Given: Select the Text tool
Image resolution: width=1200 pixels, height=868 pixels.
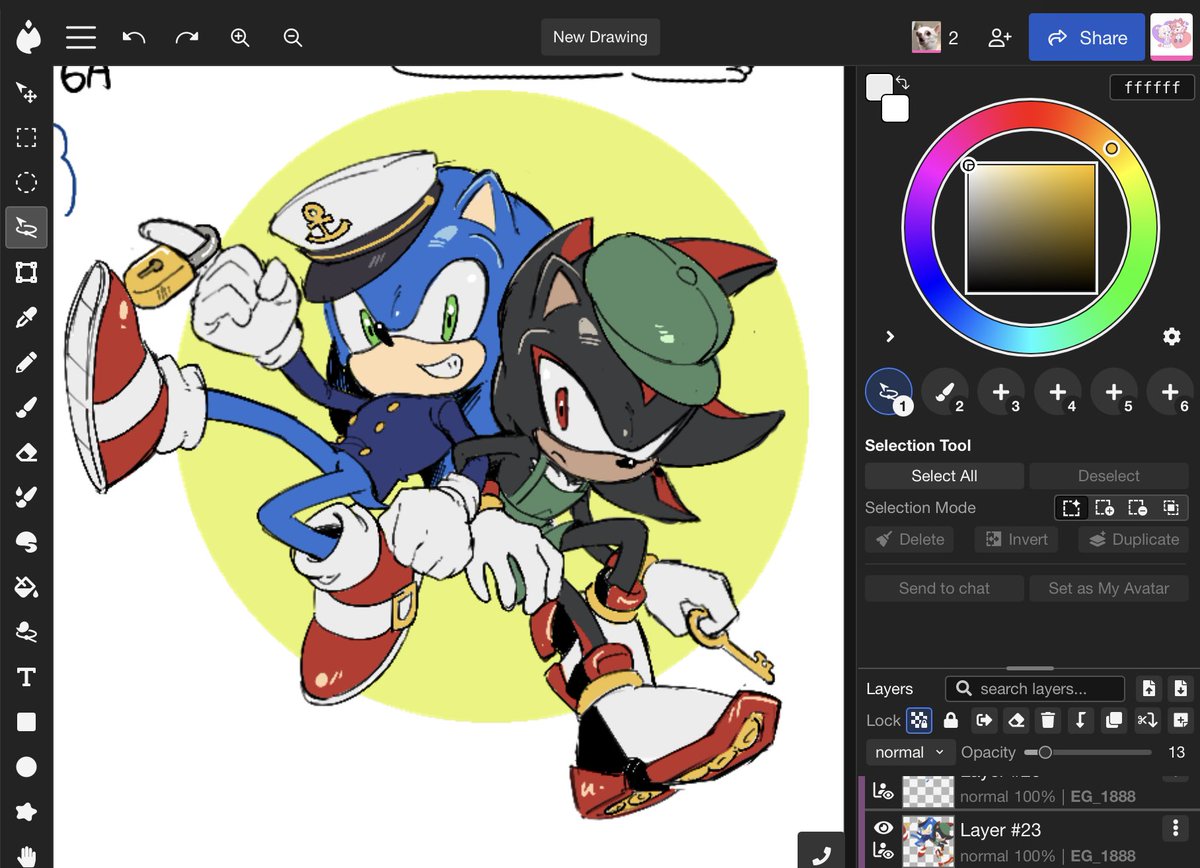Looking at the screenshot, I should point(26,678).
